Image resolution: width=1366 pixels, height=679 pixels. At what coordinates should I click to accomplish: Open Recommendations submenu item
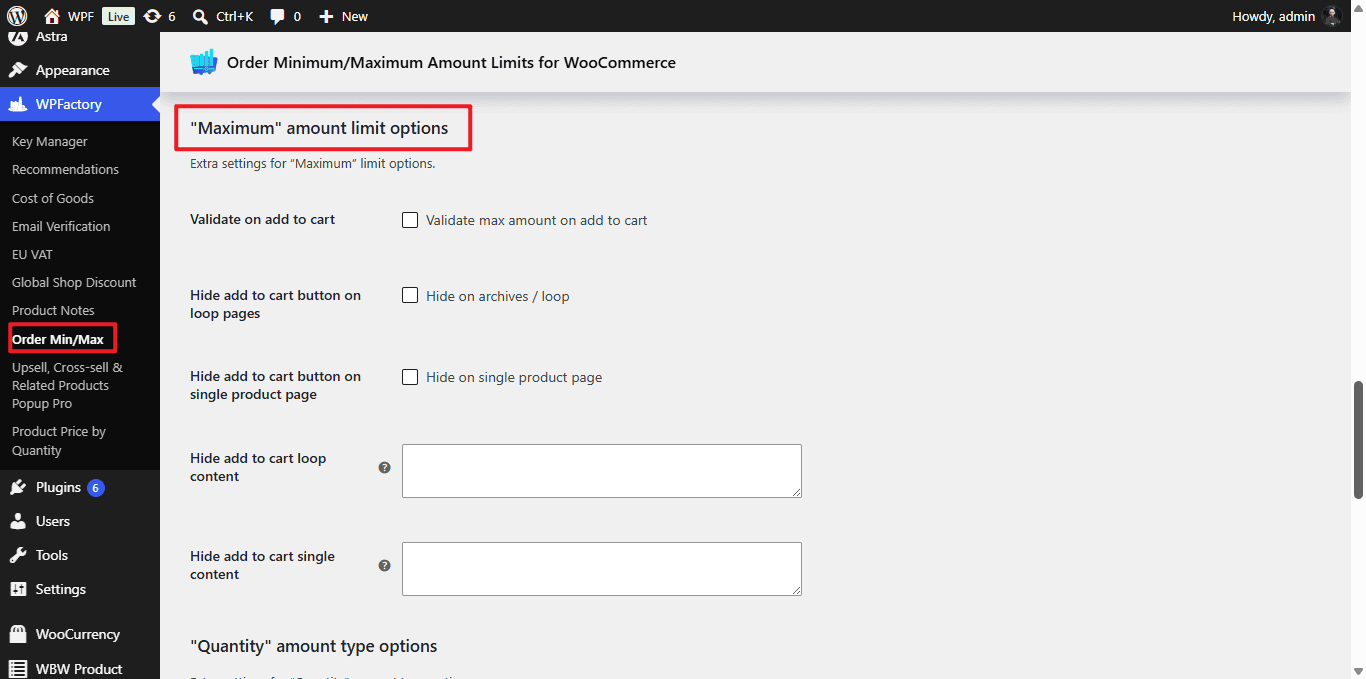(x=65, y=170)
